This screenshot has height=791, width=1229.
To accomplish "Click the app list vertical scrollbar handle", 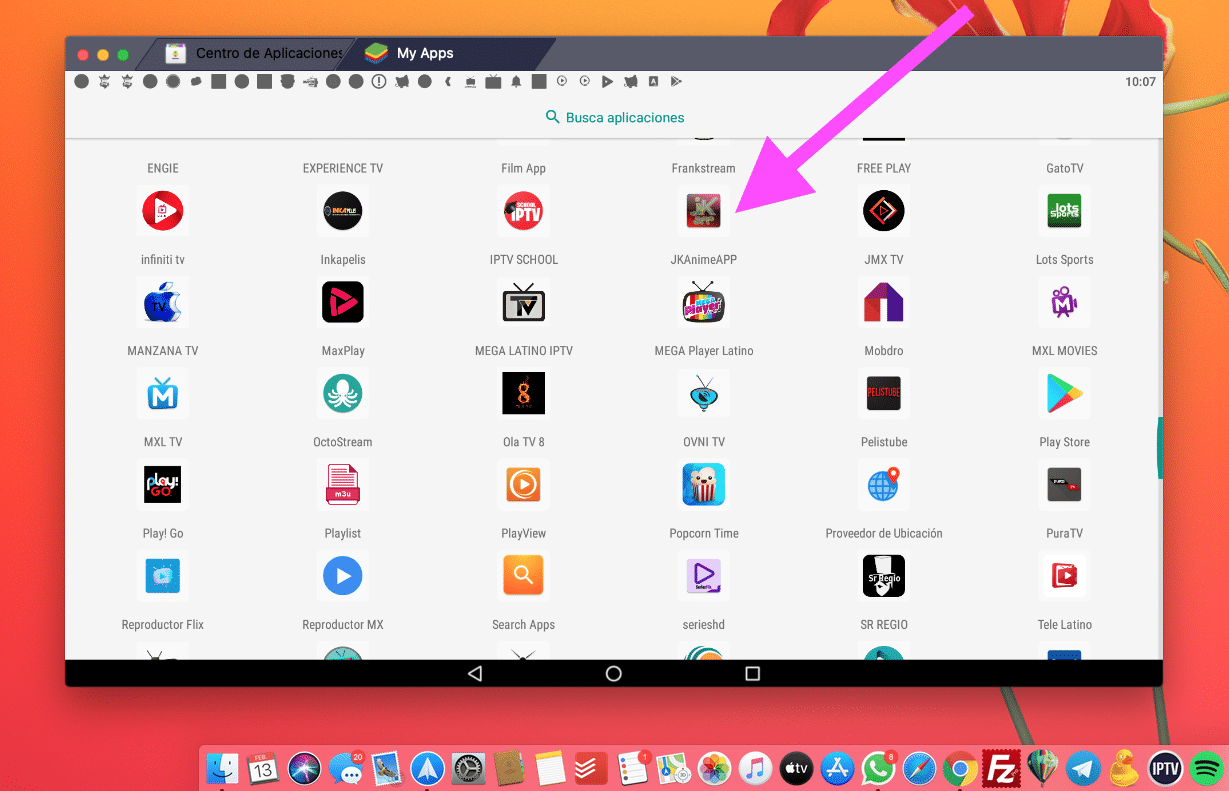I will [x=1159, y=448].
